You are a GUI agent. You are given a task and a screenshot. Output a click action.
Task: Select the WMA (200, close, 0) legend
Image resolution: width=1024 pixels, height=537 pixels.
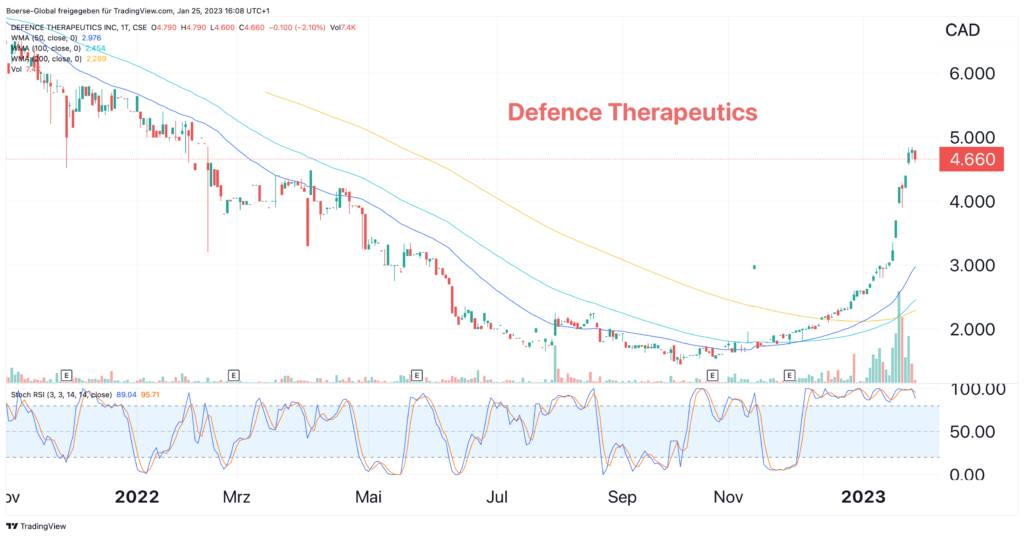47,59
